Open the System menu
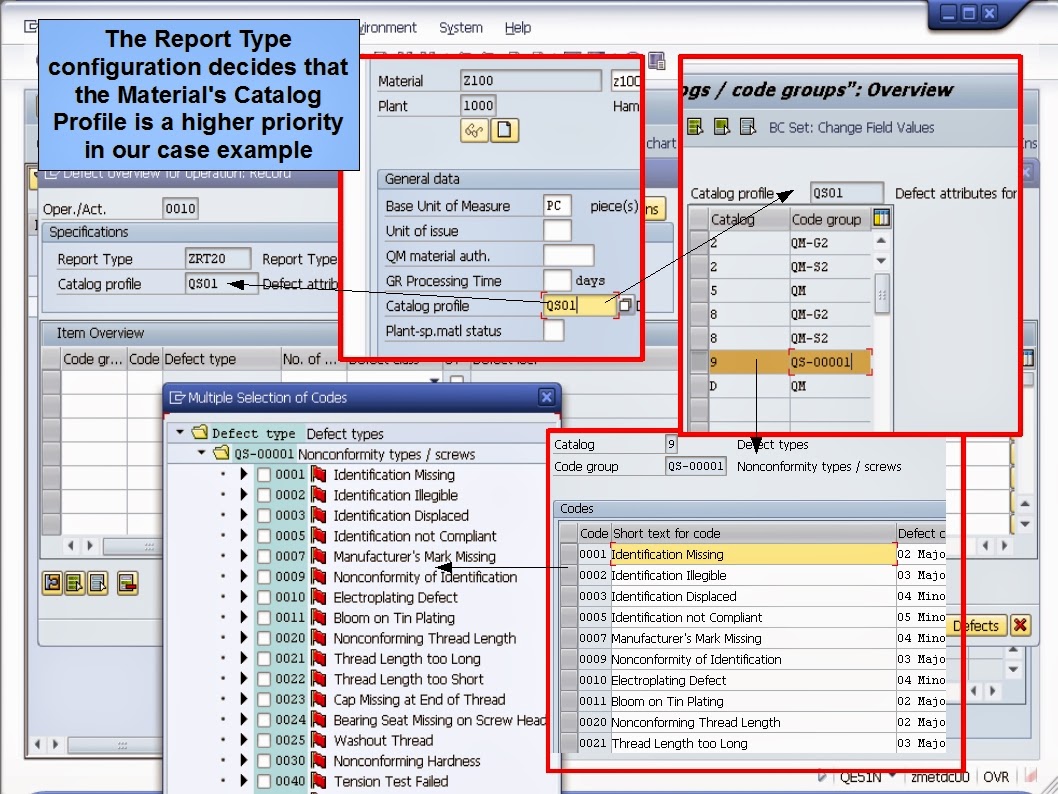The height and width of the screenshot is (794, 1058). (460, 27)
